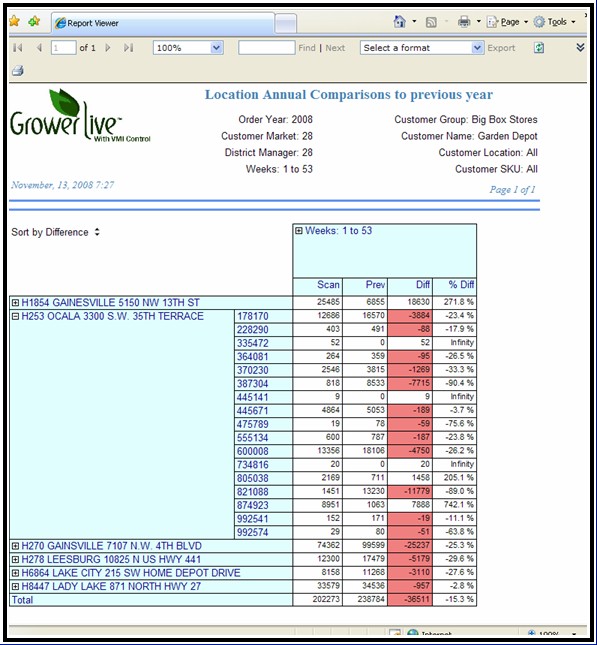This screenshot has height=645, width=597.
Task: Click the % Diff column header
Action: 455,285
